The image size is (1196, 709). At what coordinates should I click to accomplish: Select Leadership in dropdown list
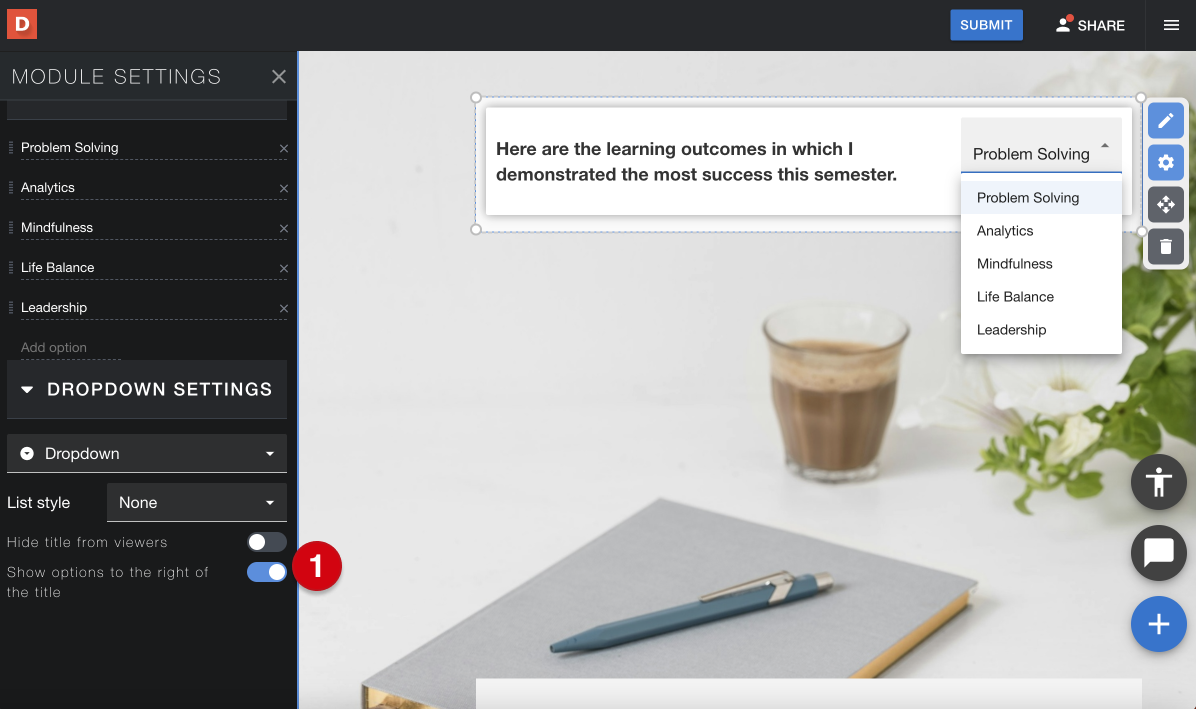coord(1041,330)
